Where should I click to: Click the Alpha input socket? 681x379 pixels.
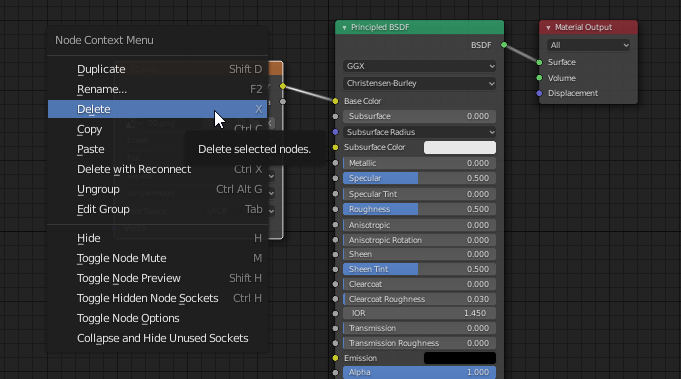(x=335, y=372)
